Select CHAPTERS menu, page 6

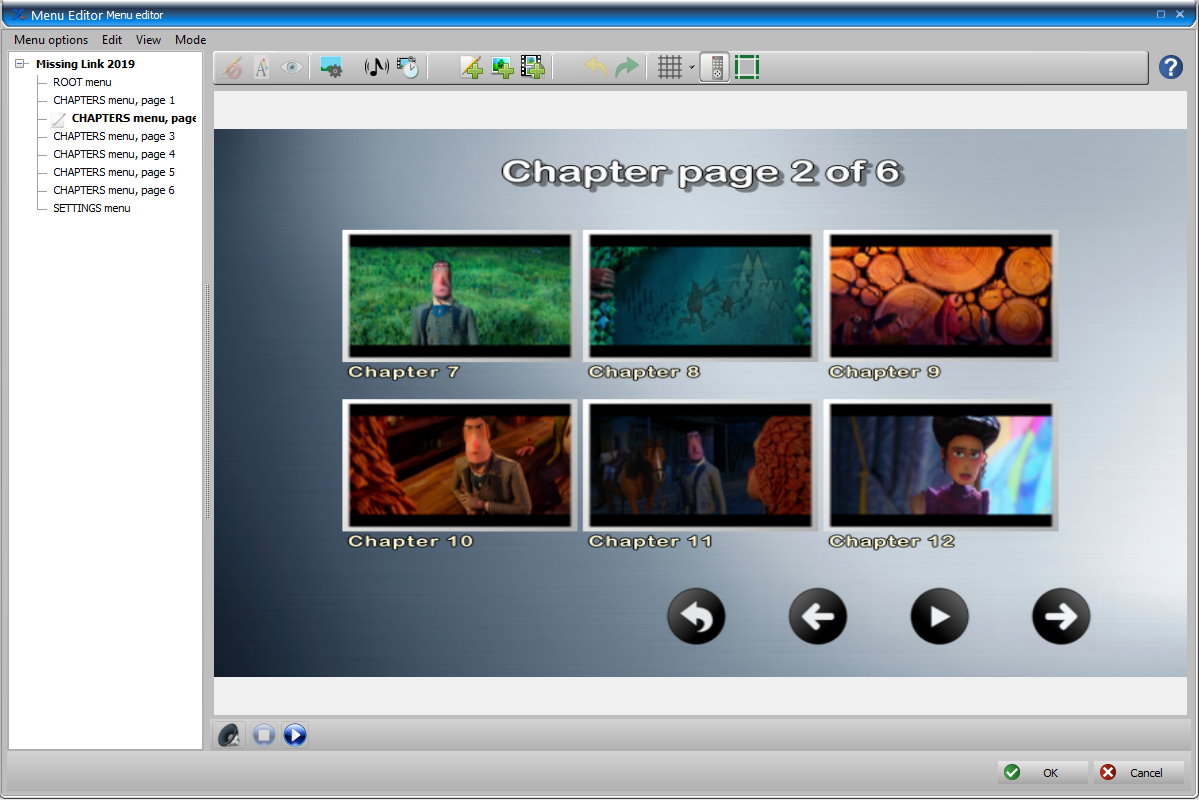[114, 190]
